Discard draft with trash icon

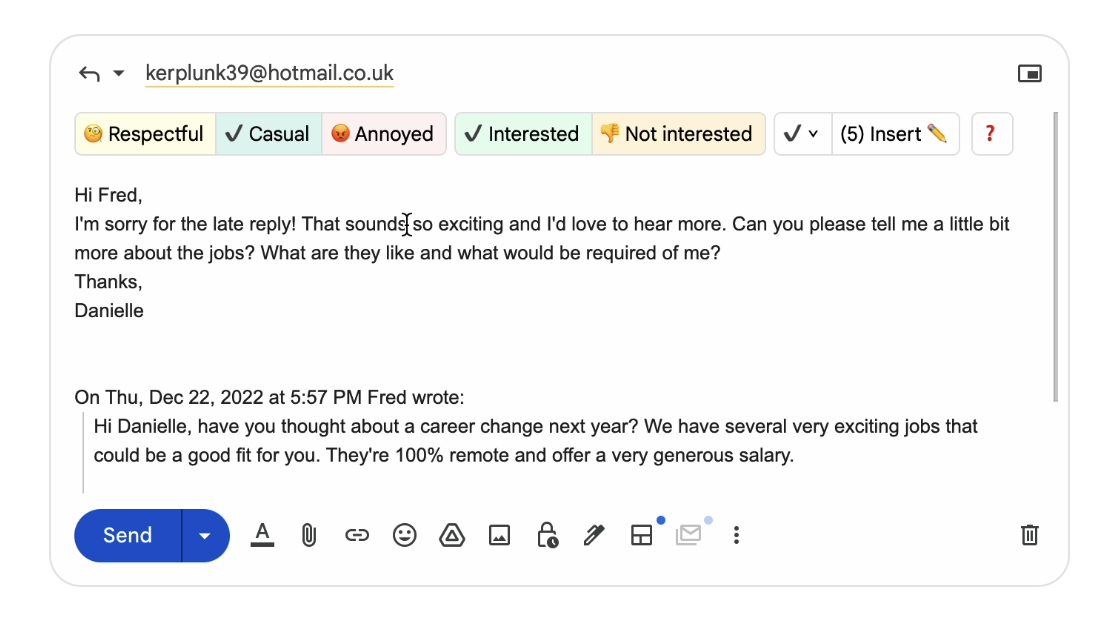(x=1029, y=535)
